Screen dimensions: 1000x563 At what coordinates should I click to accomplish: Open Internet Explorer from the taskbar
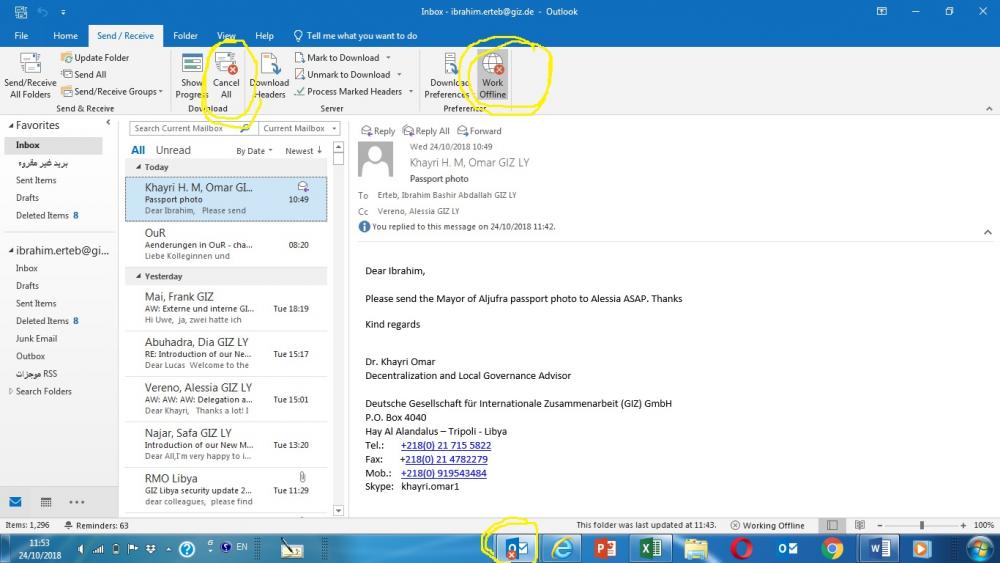561,548
